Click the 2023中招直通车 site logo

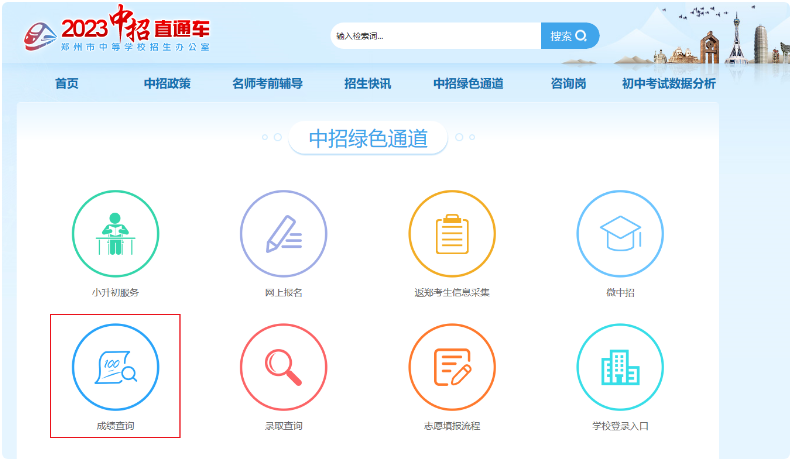(117, 29)
